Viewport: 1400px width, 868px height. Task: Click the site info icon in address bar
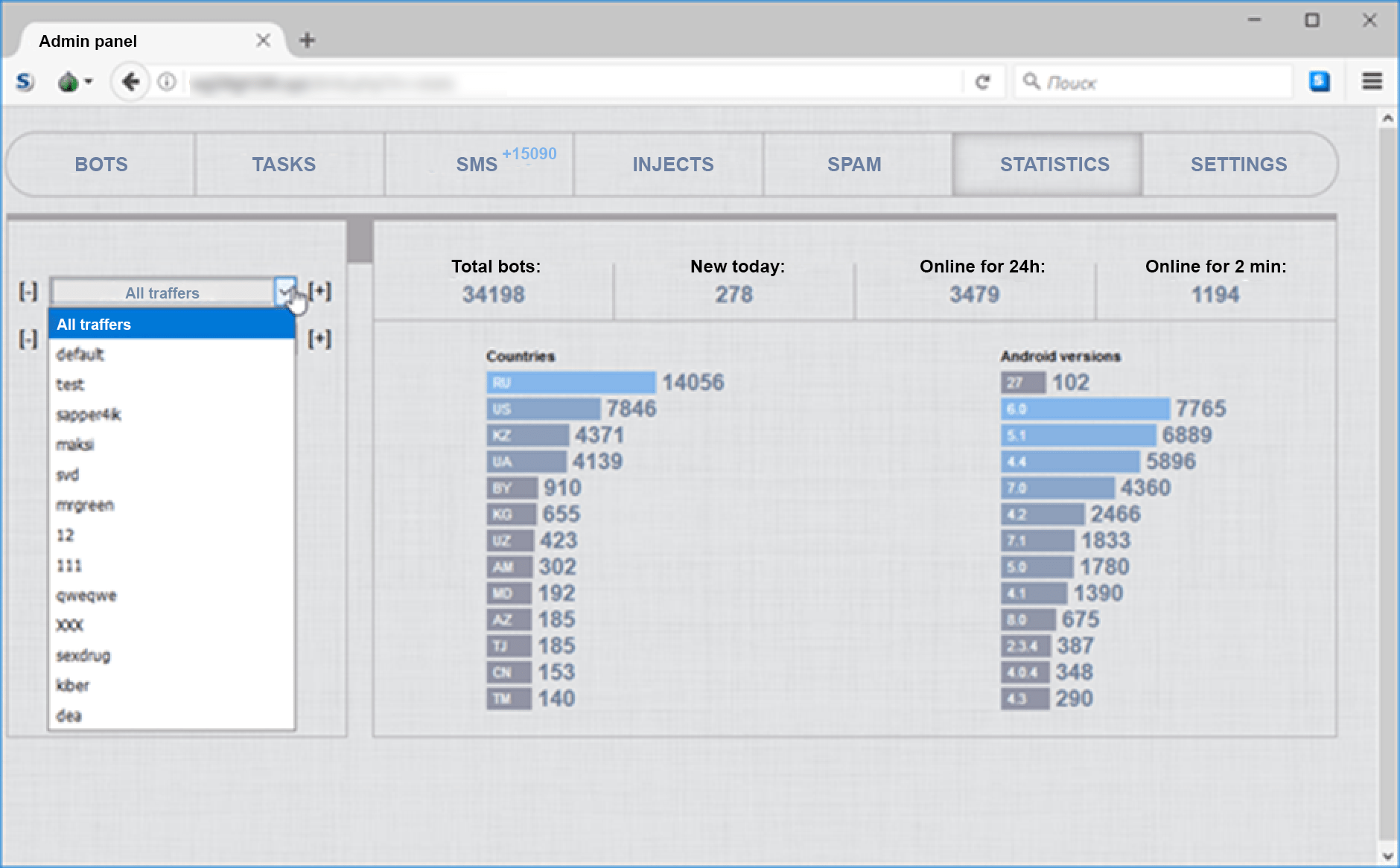pos(167,82)
